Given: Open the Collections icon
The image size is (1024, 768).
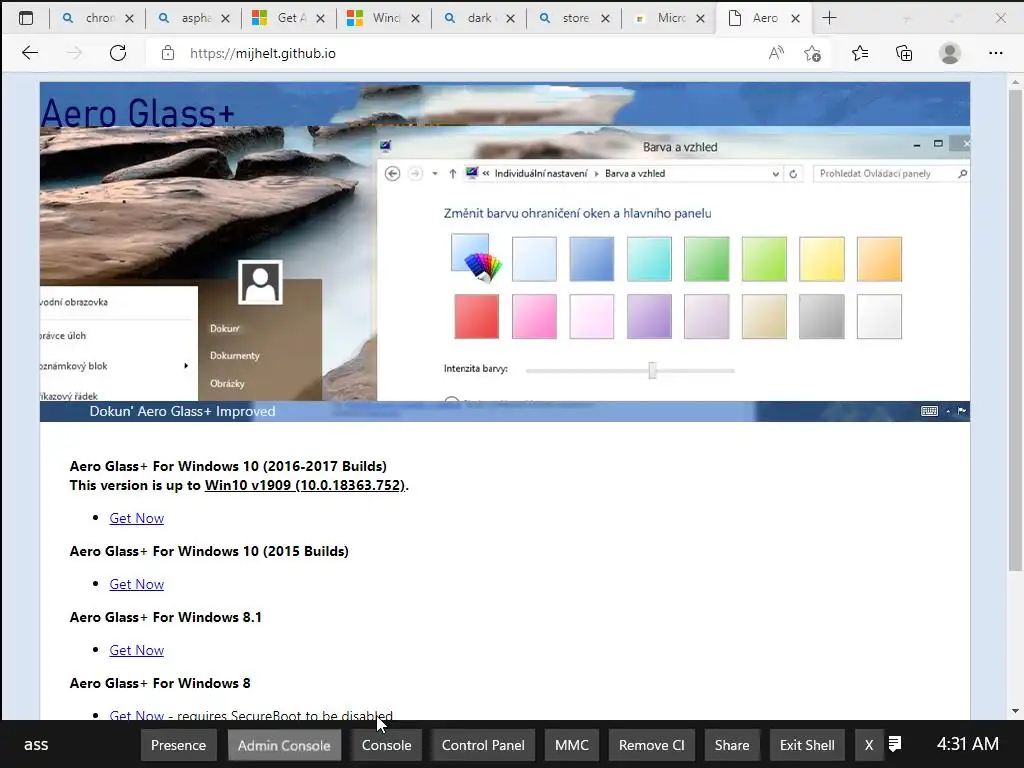Looking at the screenshot, I should (x=904, y=53).
